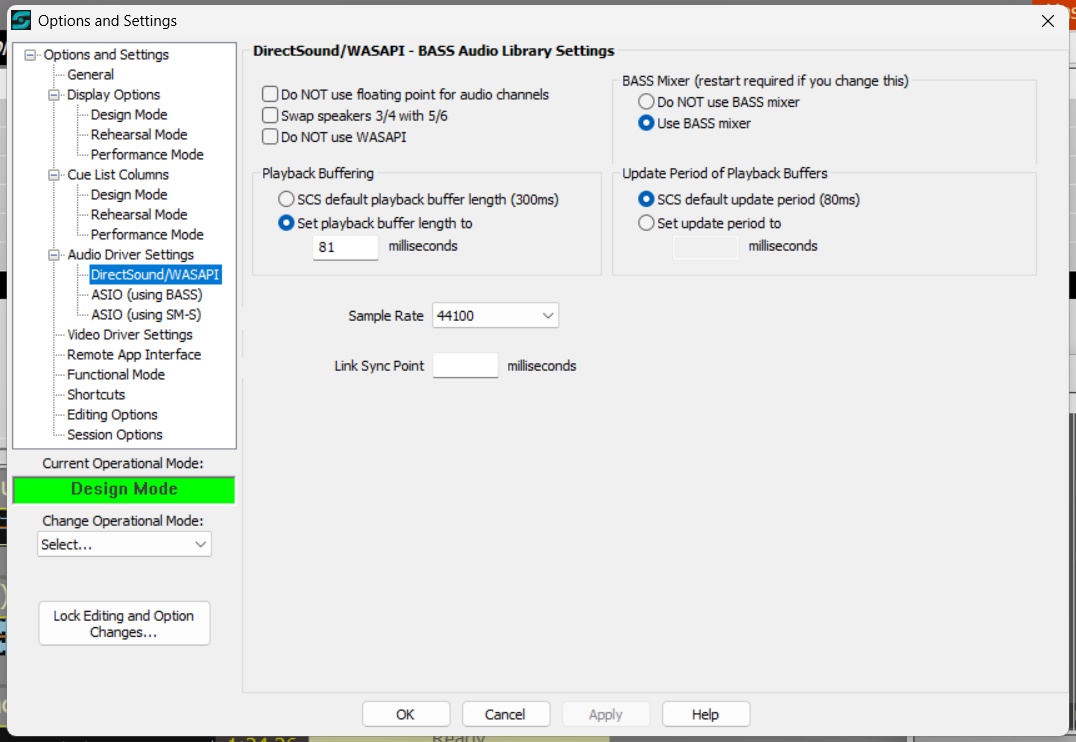Screen dimensions: 1076x742
Task: Open Video Driver Settings tree item
Action: click(130, 335)
